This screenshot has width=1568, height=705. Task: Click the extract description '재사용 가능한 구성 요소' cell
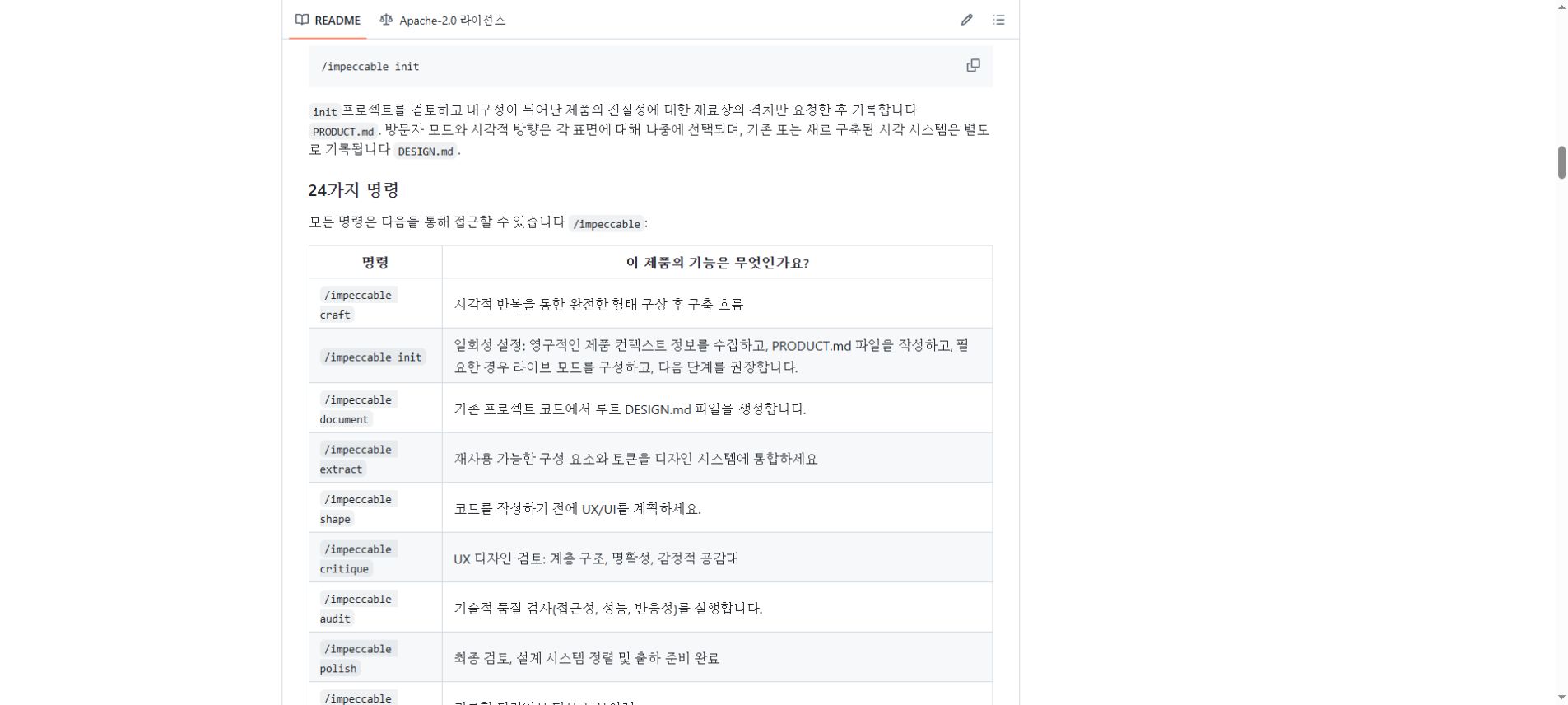(717, 459)
